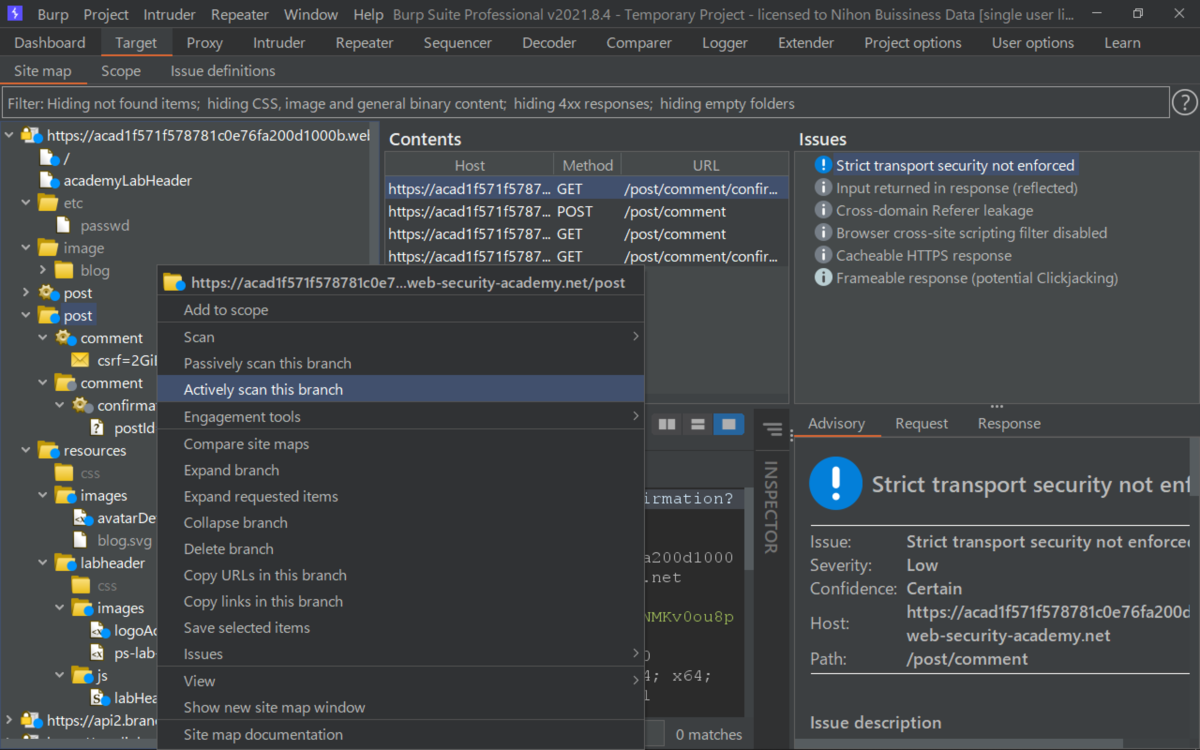Click the Frameable response info icon
This screenshot has height=750, width=1200.
click(x=823, y=278)
